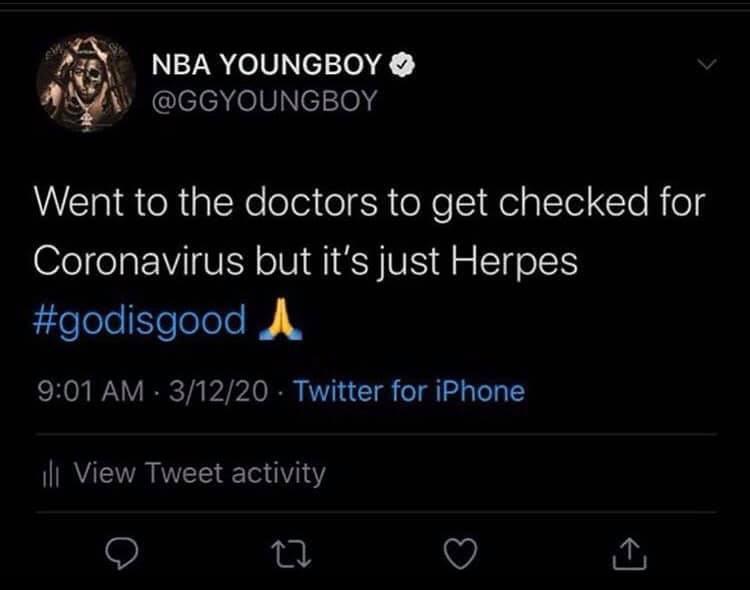Click the reply speech bubble icon
Viewport: 750px width, 590px height.
coord(121,553)
